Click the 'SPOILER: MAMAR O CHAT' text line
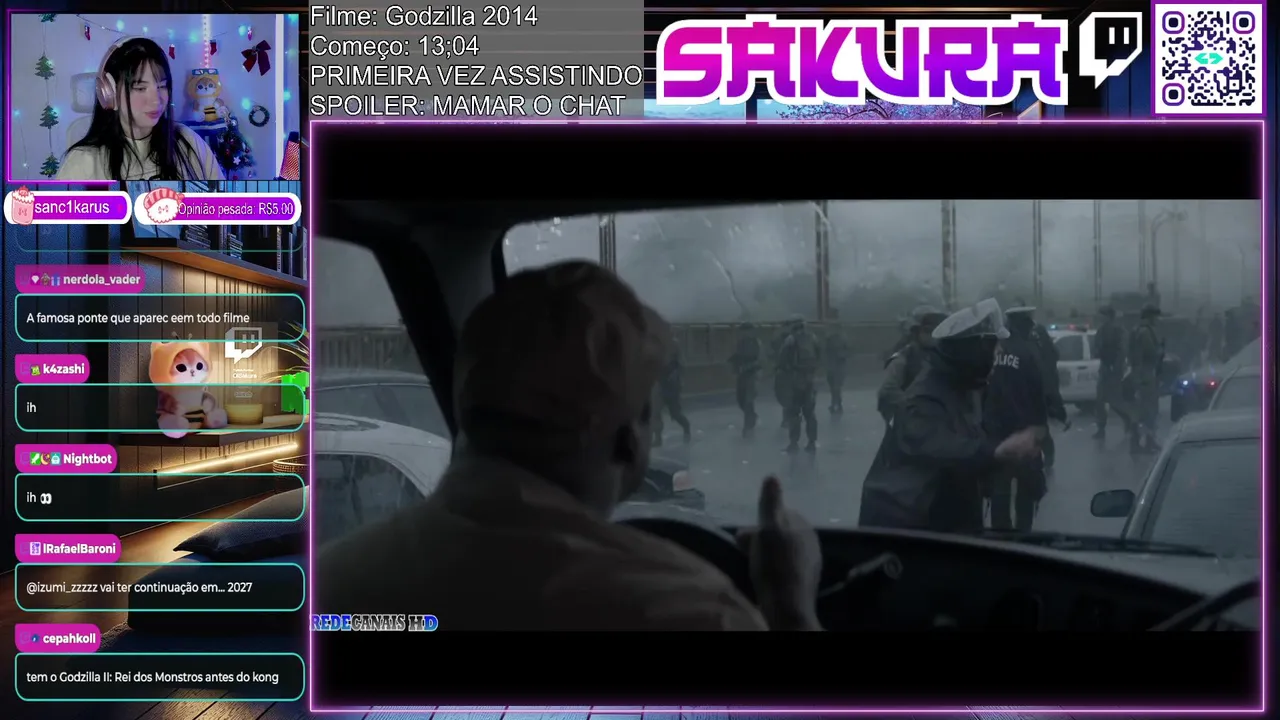Image resolution: width=1280 pixels, height=720 pixels. tap(467, 105)
